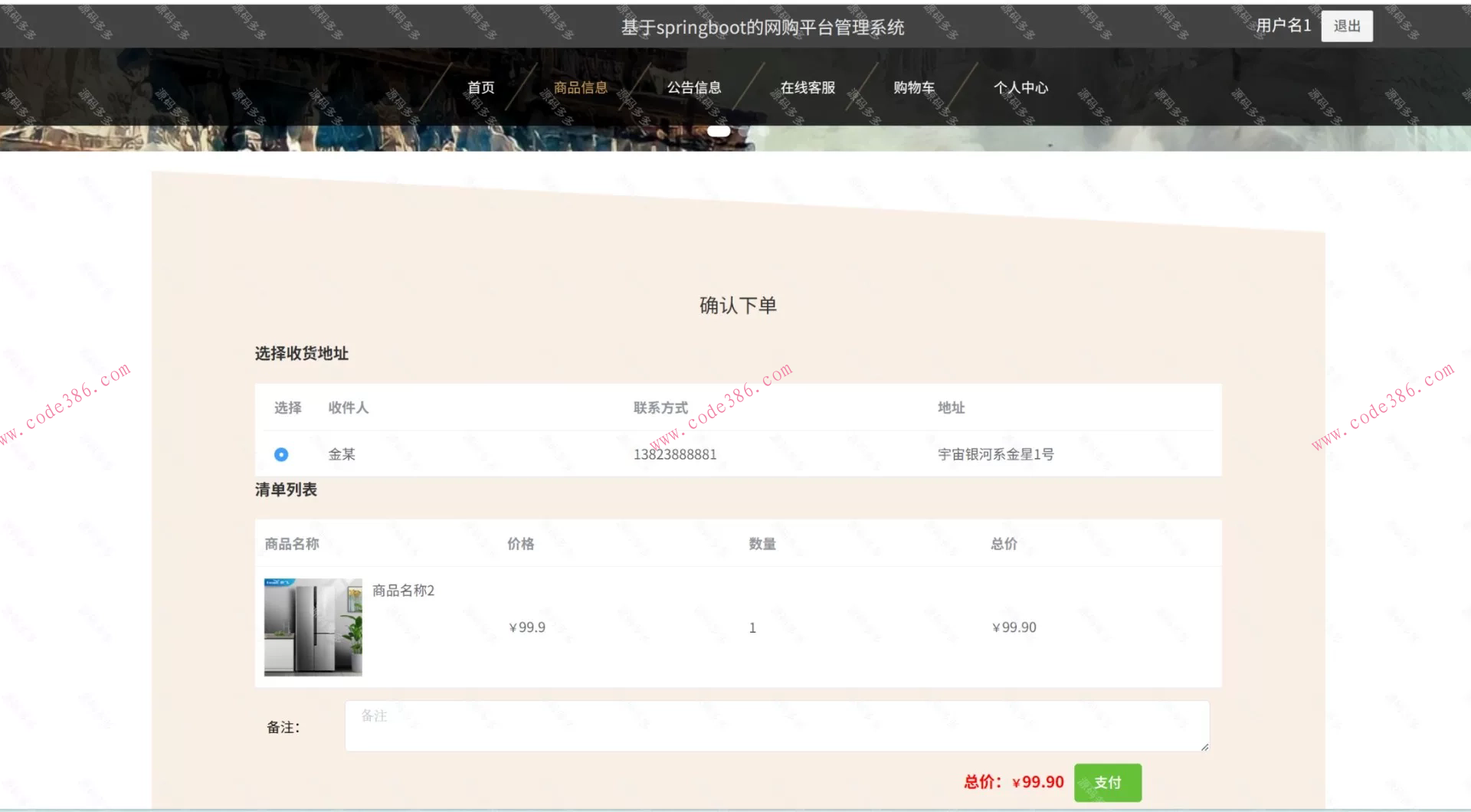This screenshot has height=812, width=1471.
Task: Click the recipient phone number 13823888881
Action: pyautogui.click(x=675, y=454)
